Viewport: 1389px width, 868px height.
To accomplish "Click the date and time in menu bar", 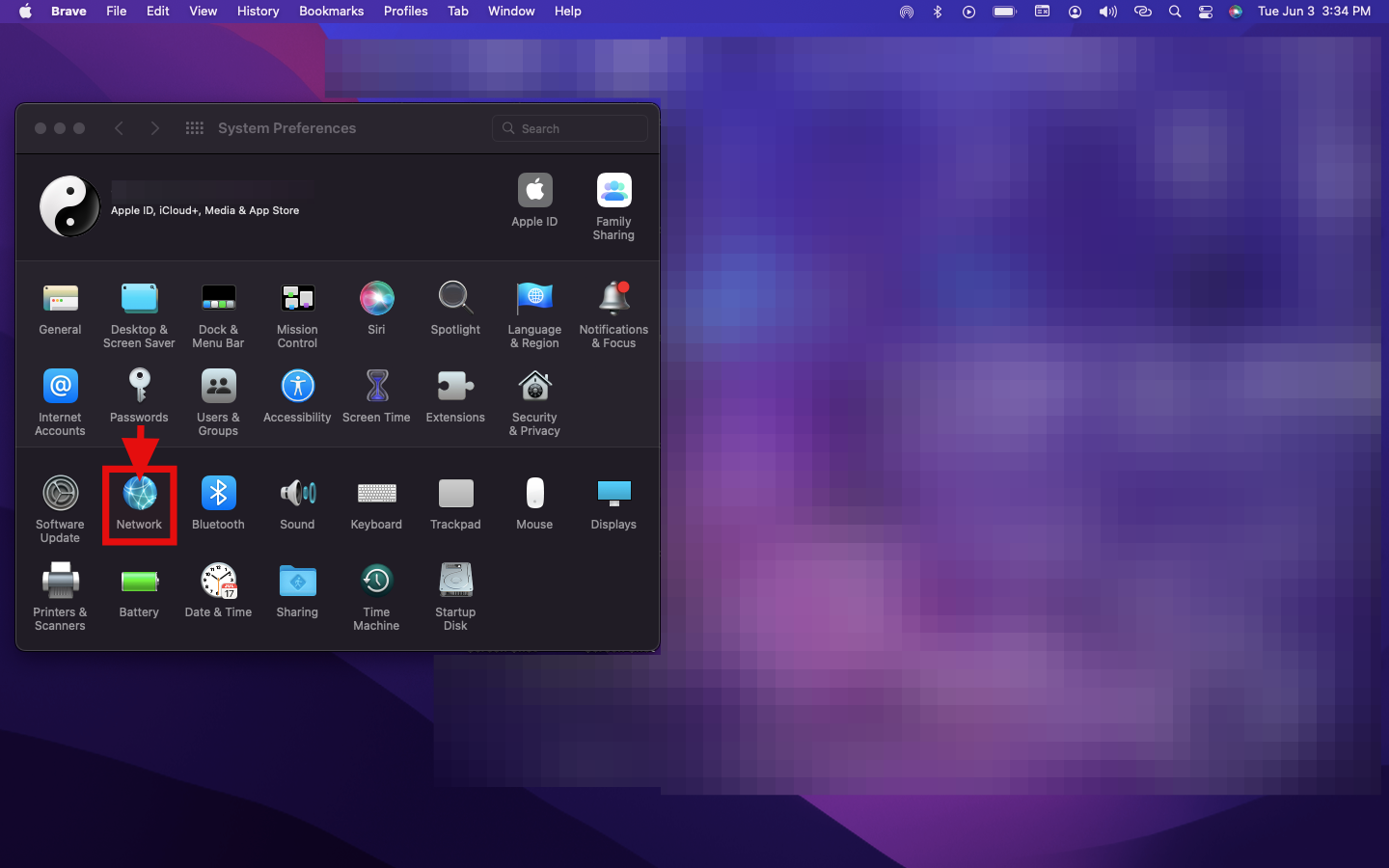I will [1314, 12].
